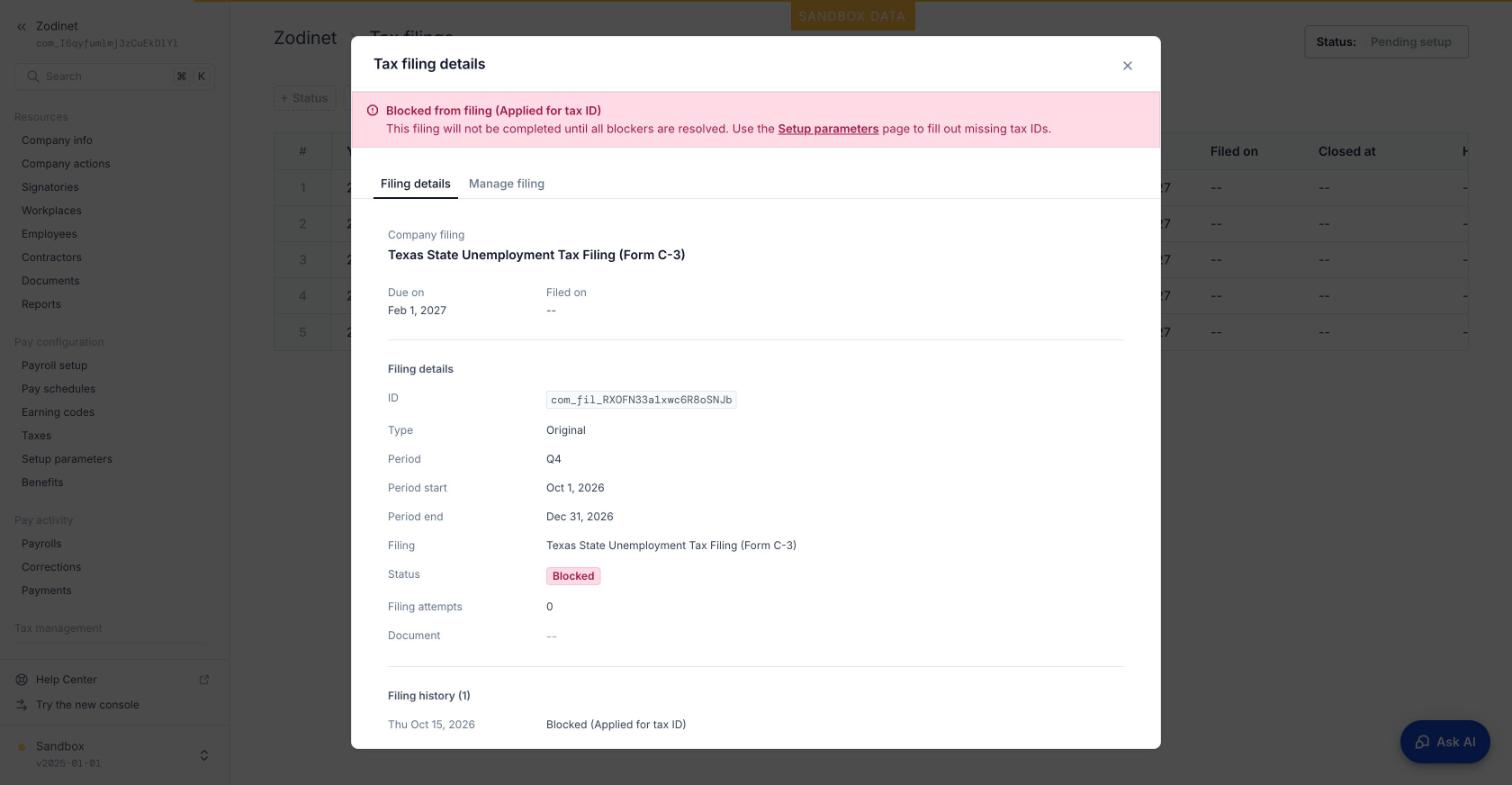
Task: Click the Closed at column header
Action: click(1346, 152)
